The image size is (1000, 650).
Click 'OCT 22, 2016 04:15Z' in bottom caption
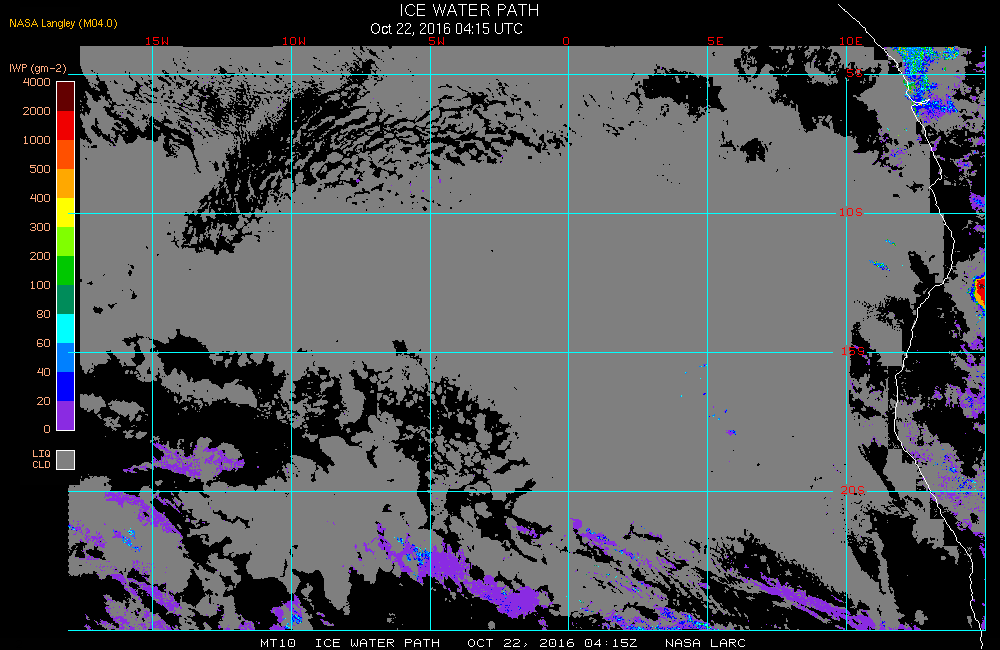click(552, 643)
